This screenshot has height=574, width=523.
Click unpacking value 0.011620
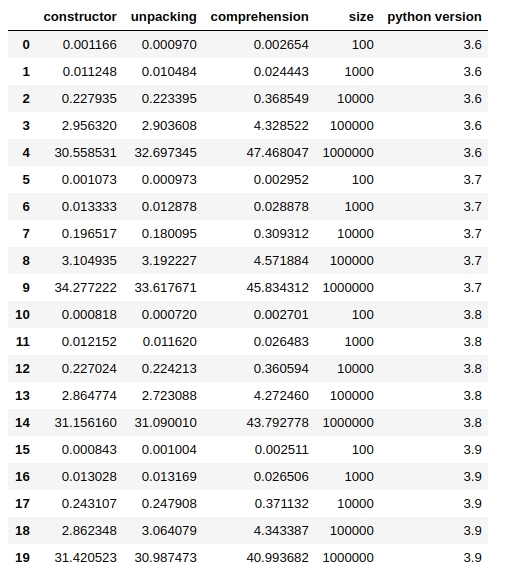point(169,342)
